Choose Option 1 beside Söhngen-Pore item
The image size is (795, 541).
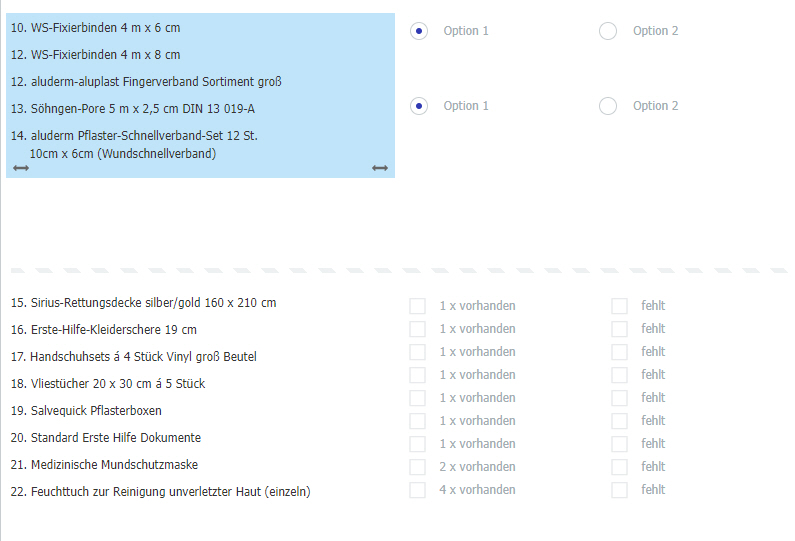click(419, 106)
